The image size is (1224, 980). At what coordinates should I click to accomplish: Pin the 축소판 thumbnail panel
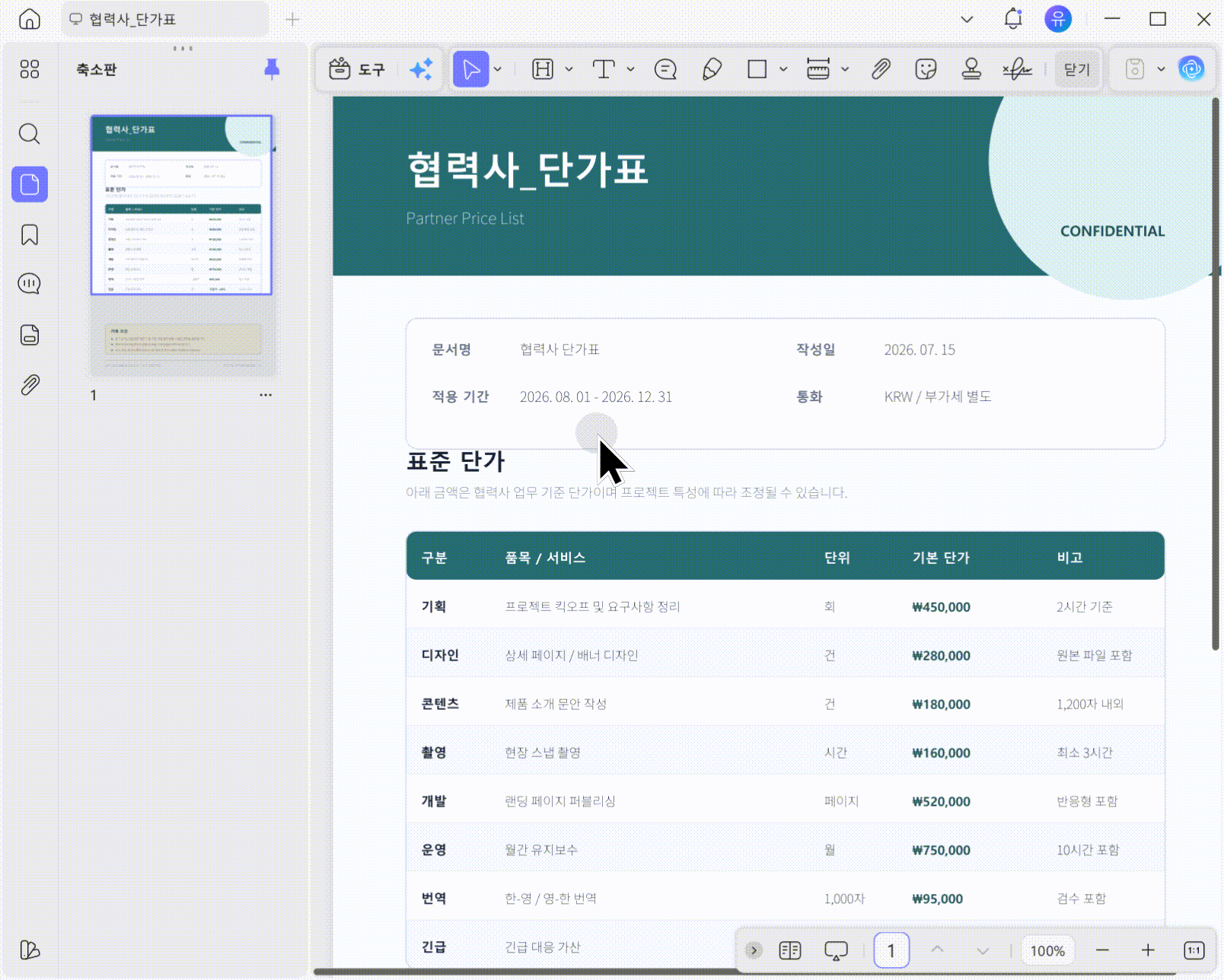(272, 69)
